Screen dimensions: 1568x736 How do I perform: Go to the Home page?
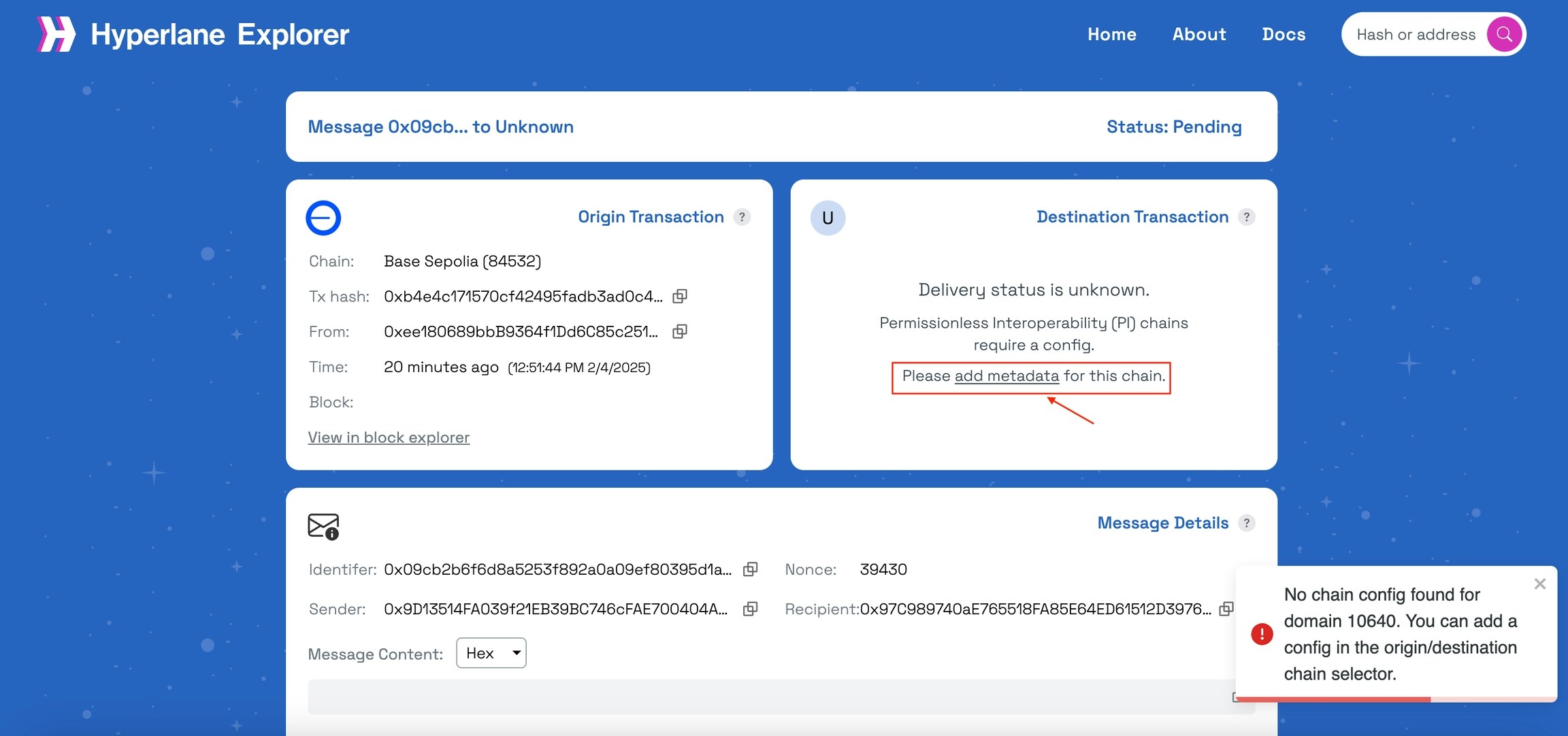point(1112,34)
